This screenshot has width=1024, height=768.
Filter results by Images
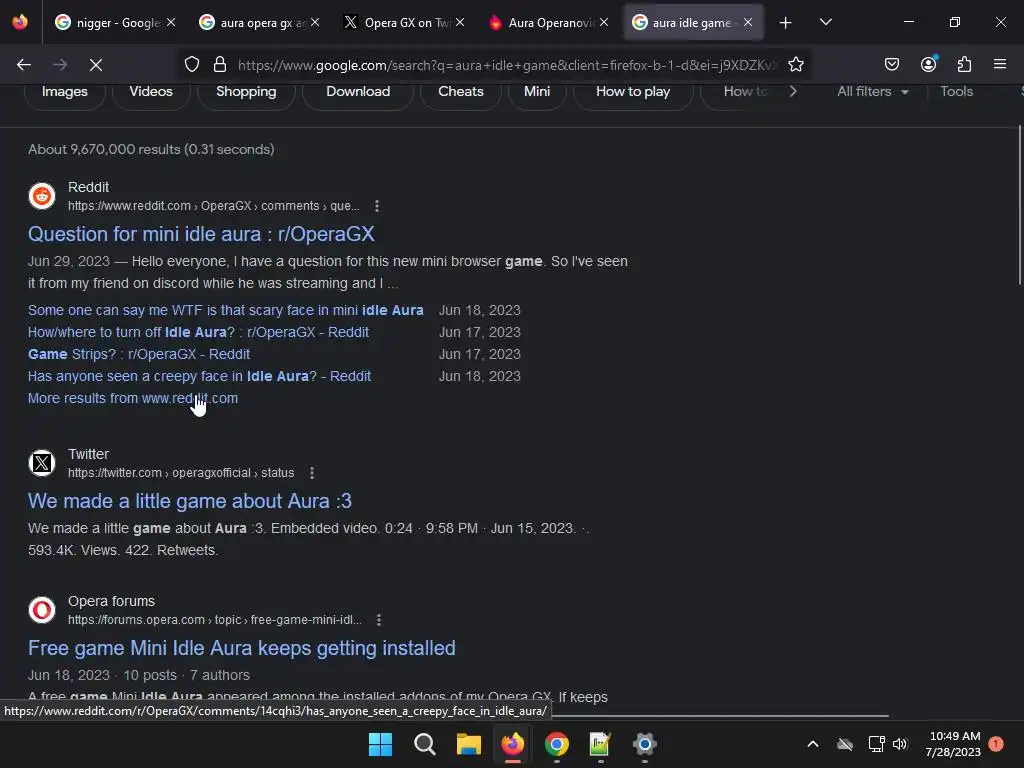tap(65, 91)
